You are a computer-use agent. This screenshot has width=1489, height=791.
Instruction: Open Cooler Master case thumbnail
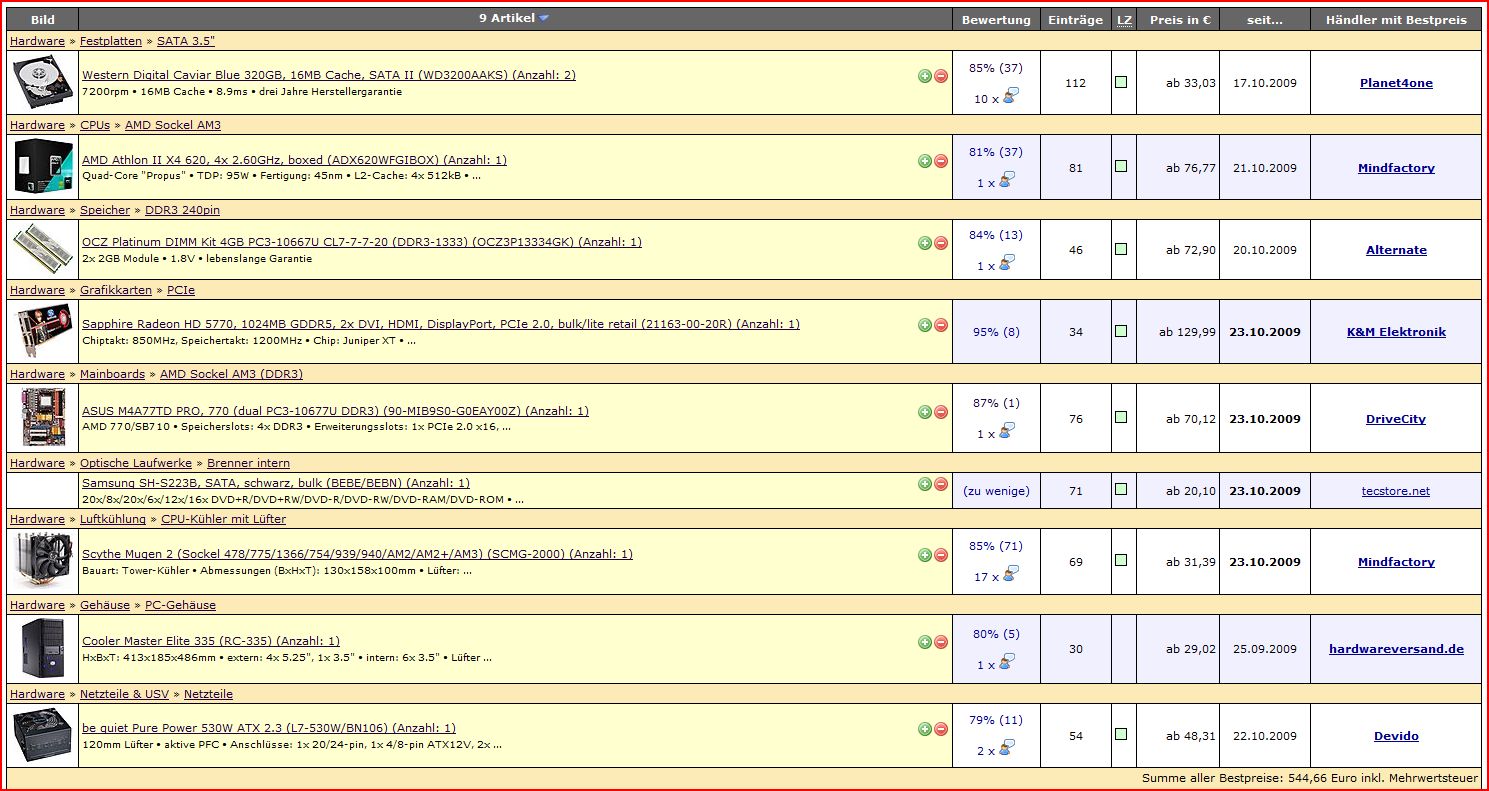pyautogui.click(x=43, y=649)
